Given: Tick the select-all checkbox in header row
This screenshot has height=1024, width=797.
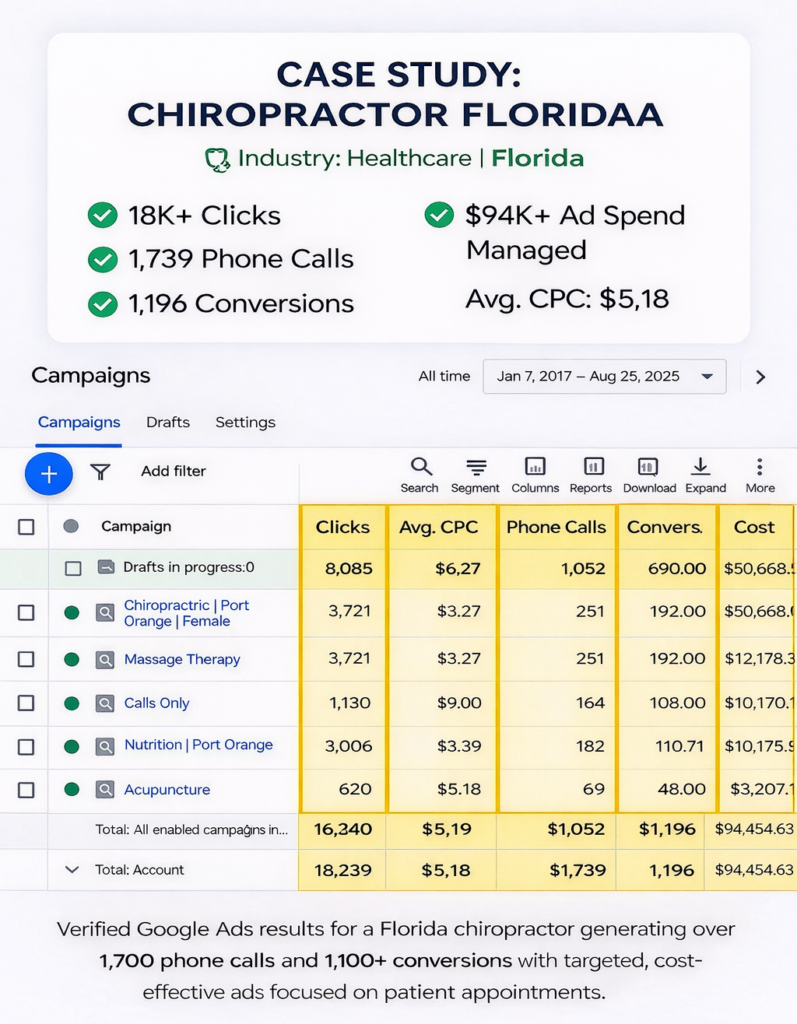Looking at the screenshot, I should [26, 527].
